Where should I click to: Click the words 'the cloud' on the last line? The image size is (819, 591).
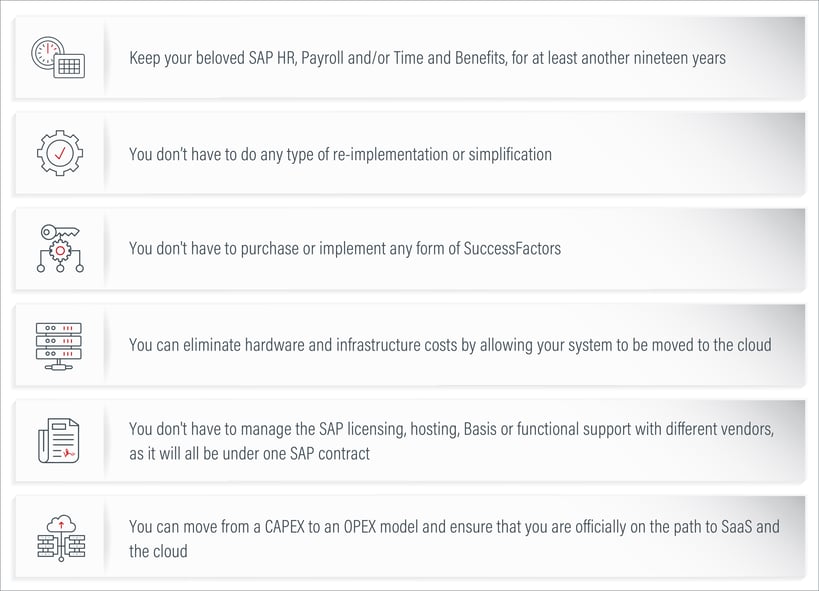pos(158,551)
